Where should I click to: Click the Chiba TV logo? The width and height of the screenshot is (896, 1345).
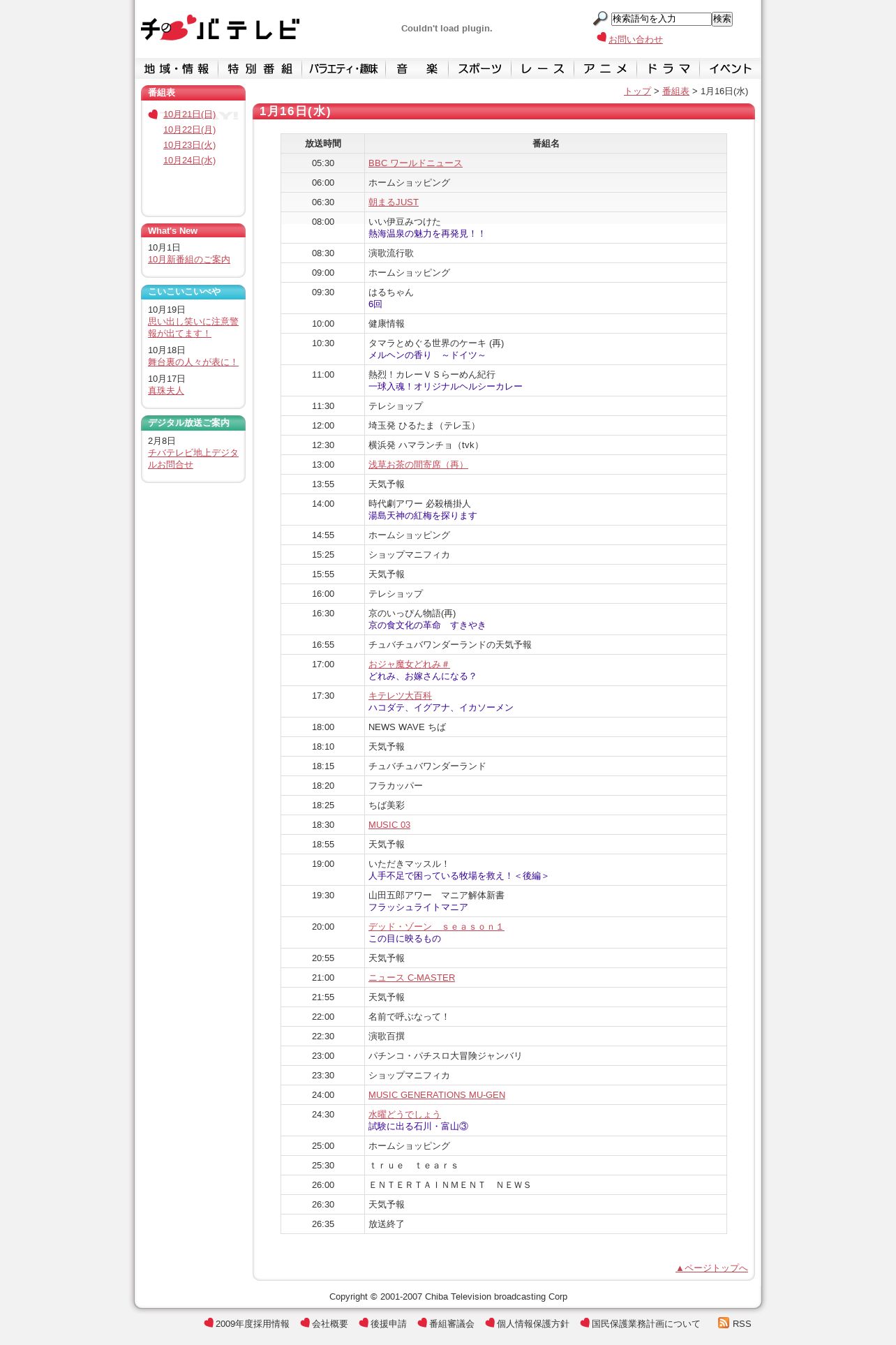click(x=220, y=28)
